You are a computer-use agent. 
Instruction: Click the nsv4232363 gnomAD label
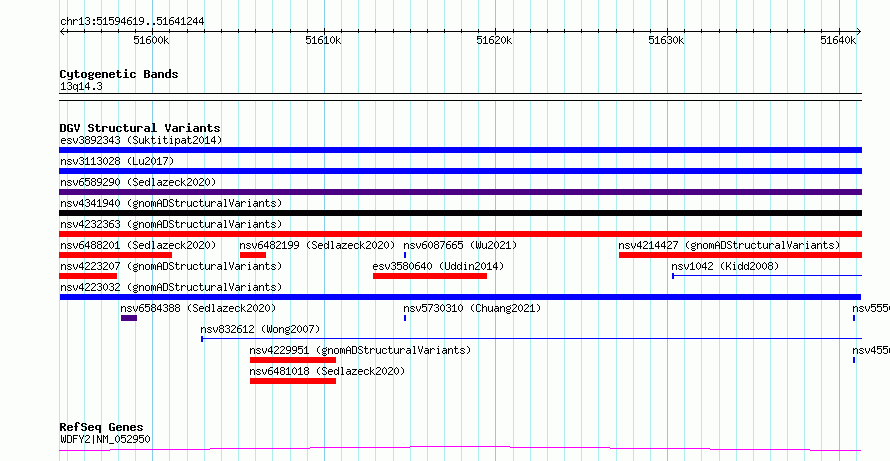click(x=171, y=224)
